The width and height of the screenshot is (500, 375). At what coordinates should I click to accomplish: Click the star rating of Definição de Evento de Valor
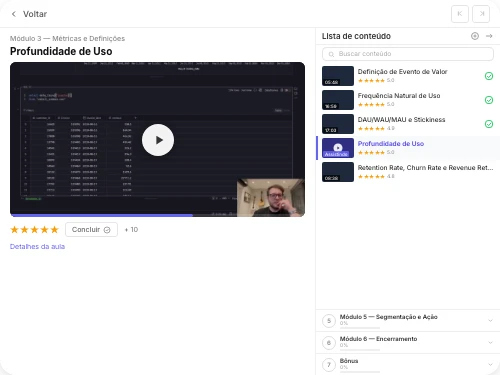tap(371, 80)
